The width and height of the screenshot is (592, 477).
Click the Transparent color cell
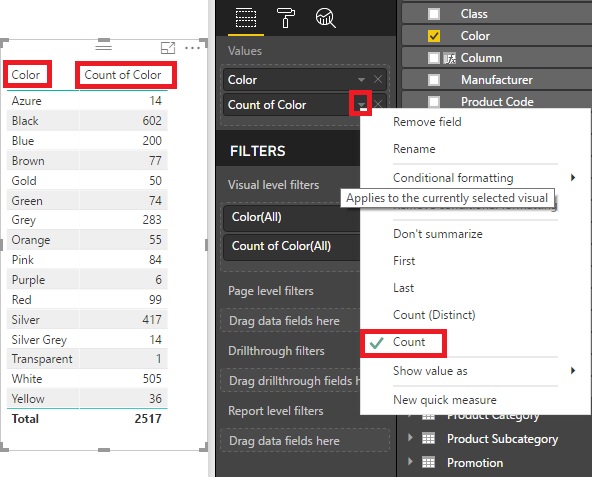click(42, 359)
